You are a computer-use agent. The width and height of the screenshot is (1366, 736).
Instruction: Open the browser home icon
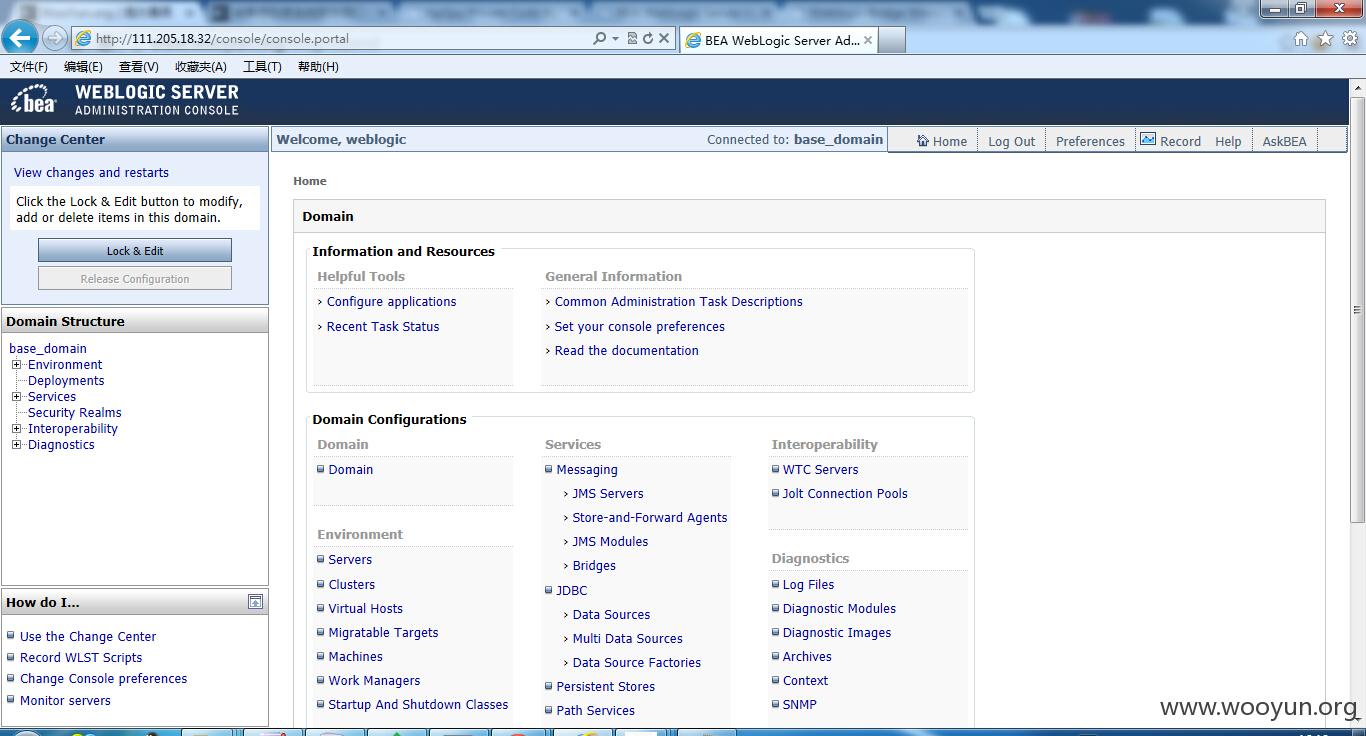tap(1301, 39)
